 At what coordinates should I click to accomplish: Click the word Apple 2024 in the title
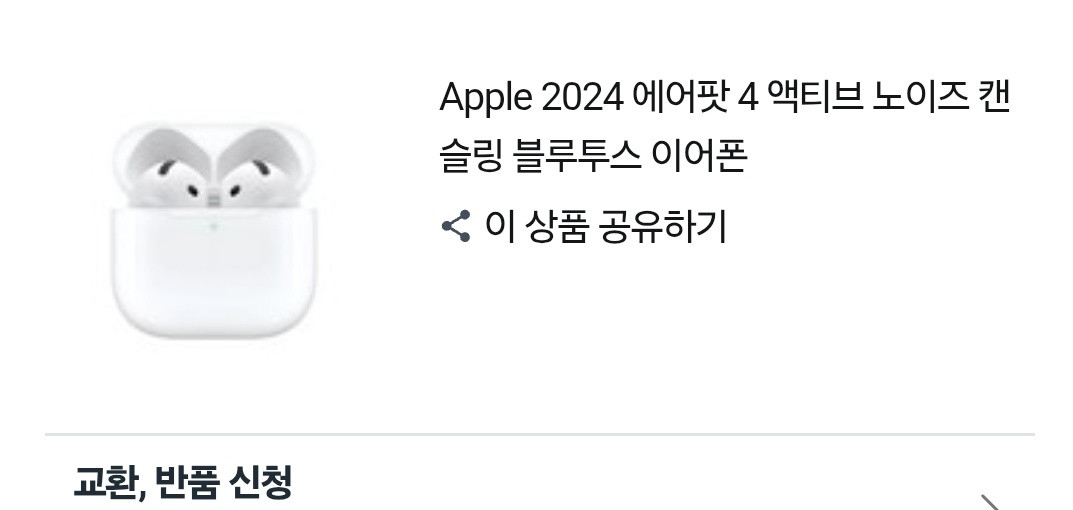531,97
